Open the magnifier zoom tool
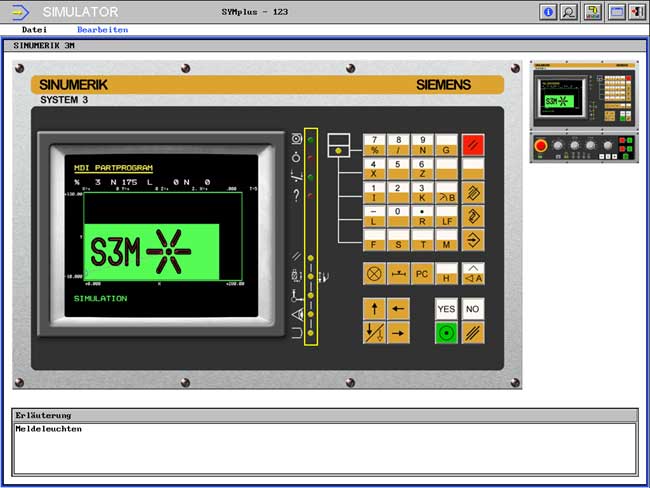The image size is (650, 488). (x=569, y=12)
